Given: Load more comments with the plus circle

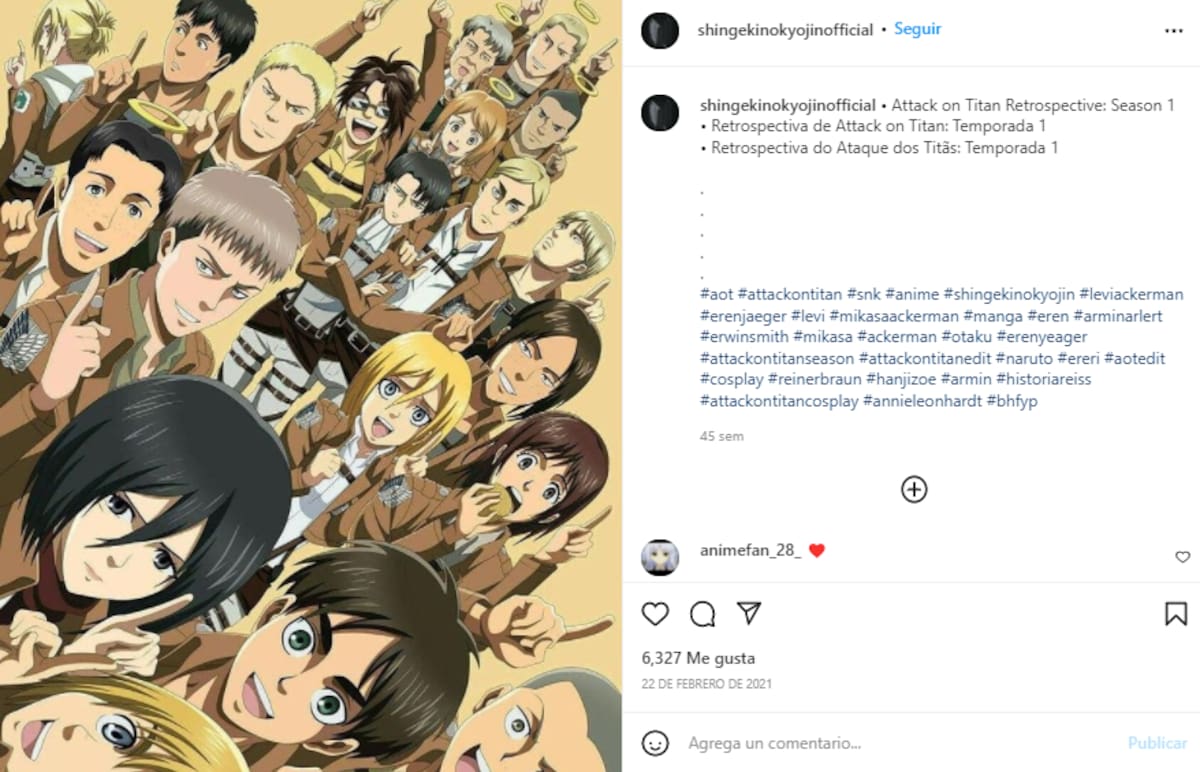Looking at the screenshot, I should 914,489.
